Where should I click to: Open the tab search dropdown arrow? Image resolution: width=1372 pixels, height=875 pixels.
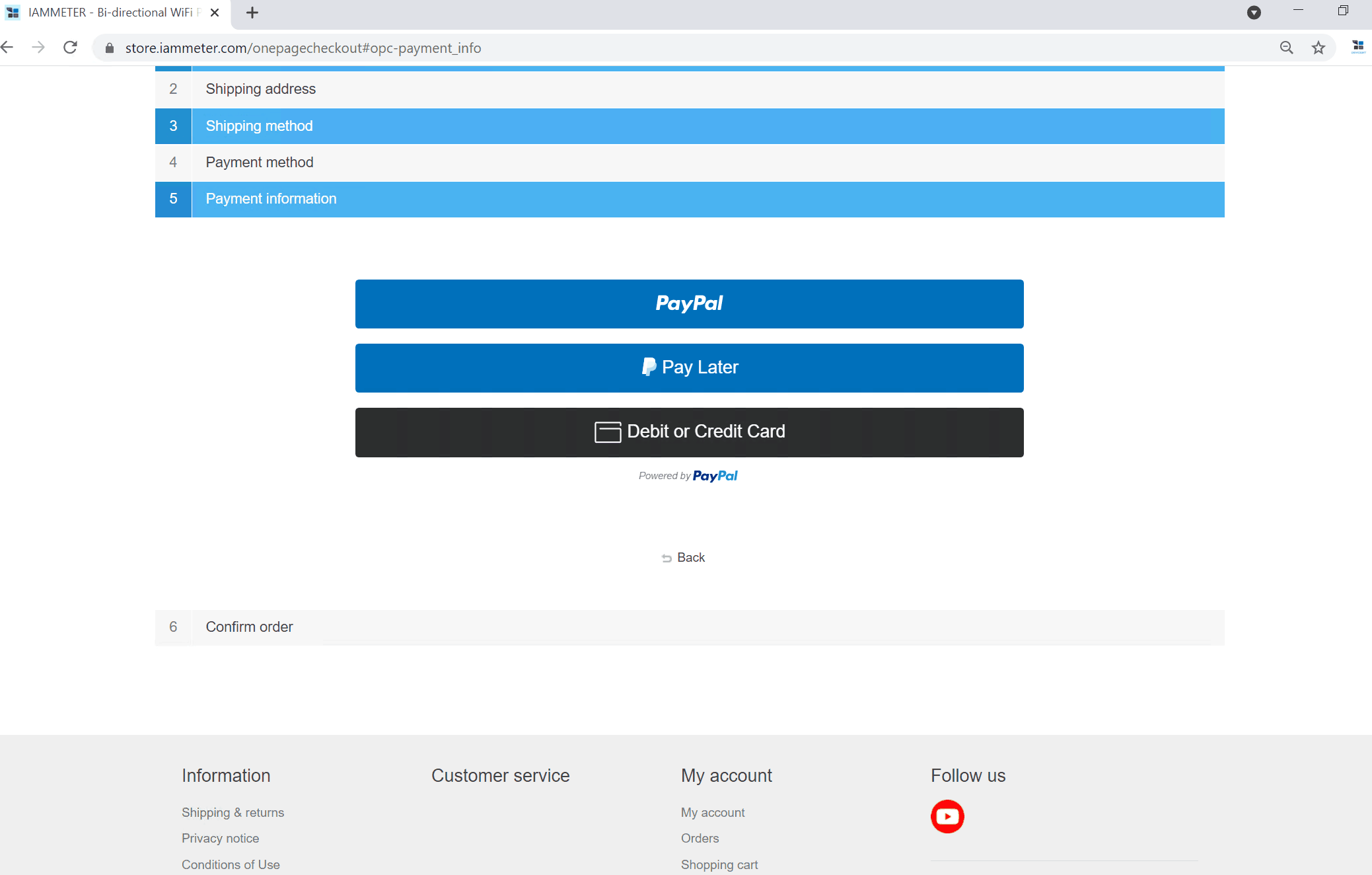[x=1253, y=13]
